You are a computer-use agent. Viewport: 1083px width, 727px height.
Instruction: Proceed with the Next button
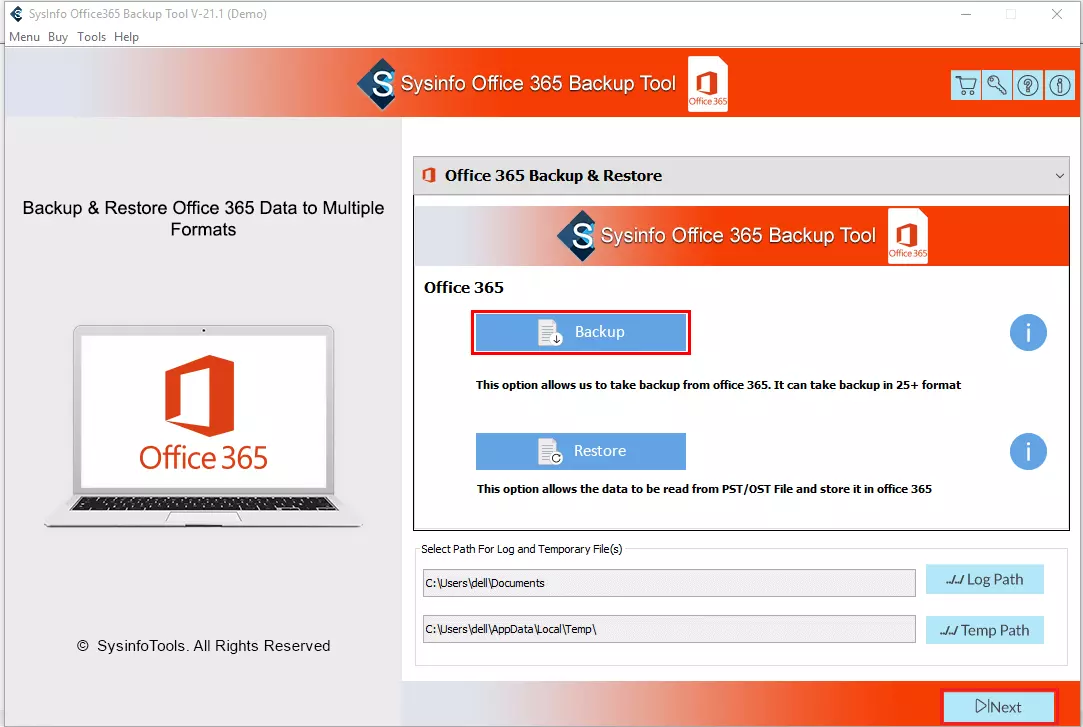pyautogui.click(x=999, y=706)
